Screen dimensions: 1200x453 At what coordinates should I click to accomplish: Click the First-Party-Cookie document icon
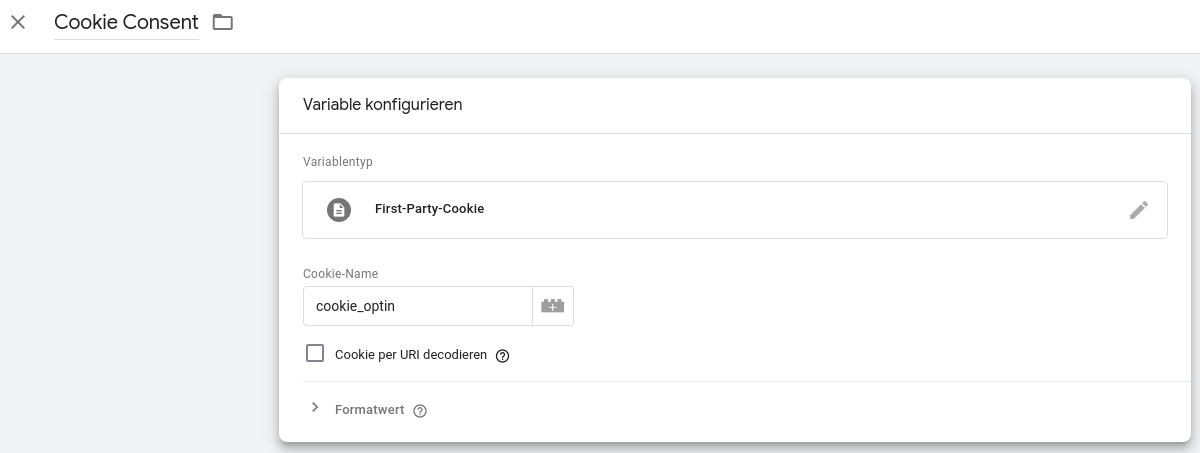339,210
